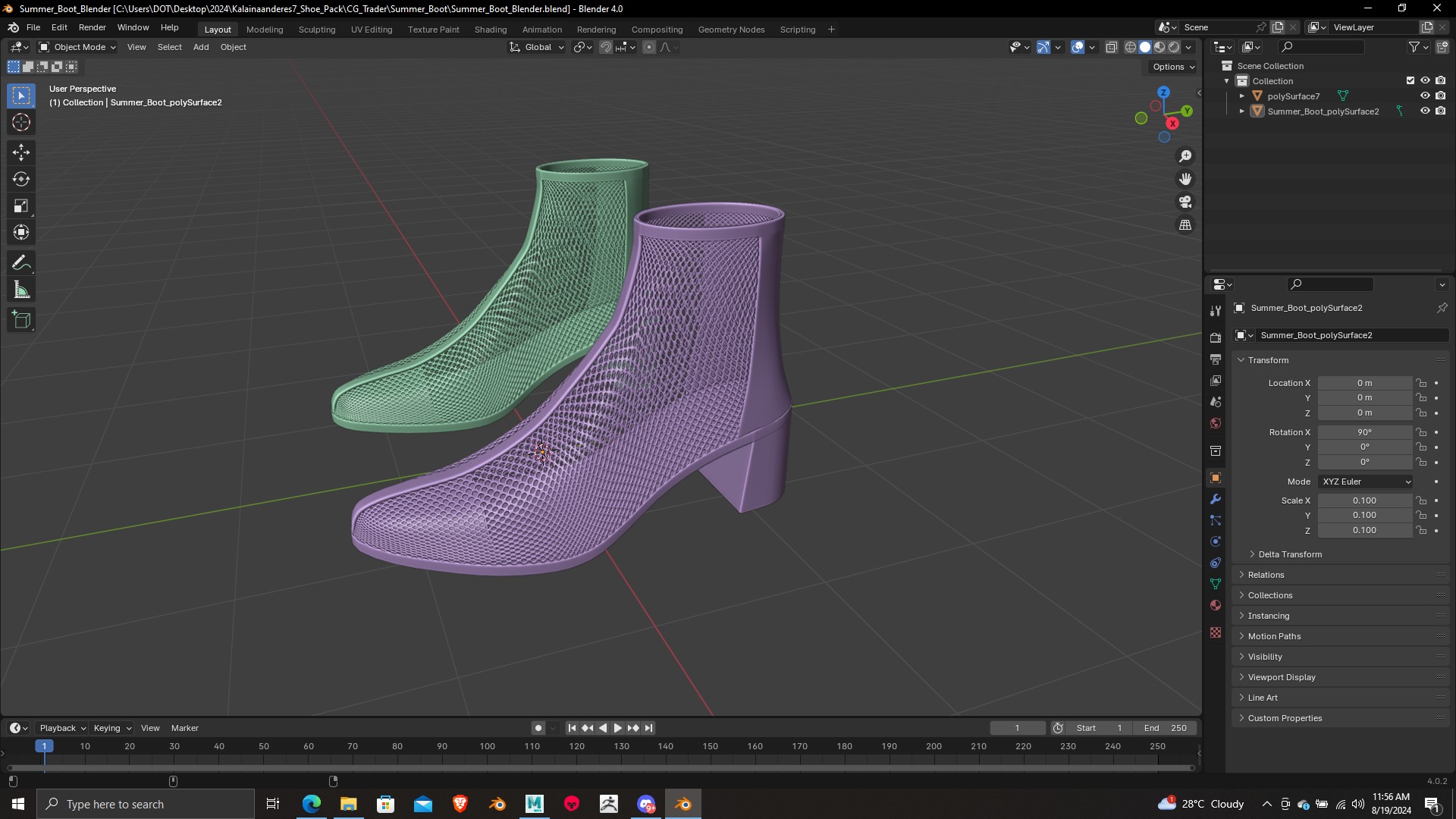Disable polySurface7 in renders camera icon
The height and width of the screenshot is (819, 1456).
click(1440, 96)
